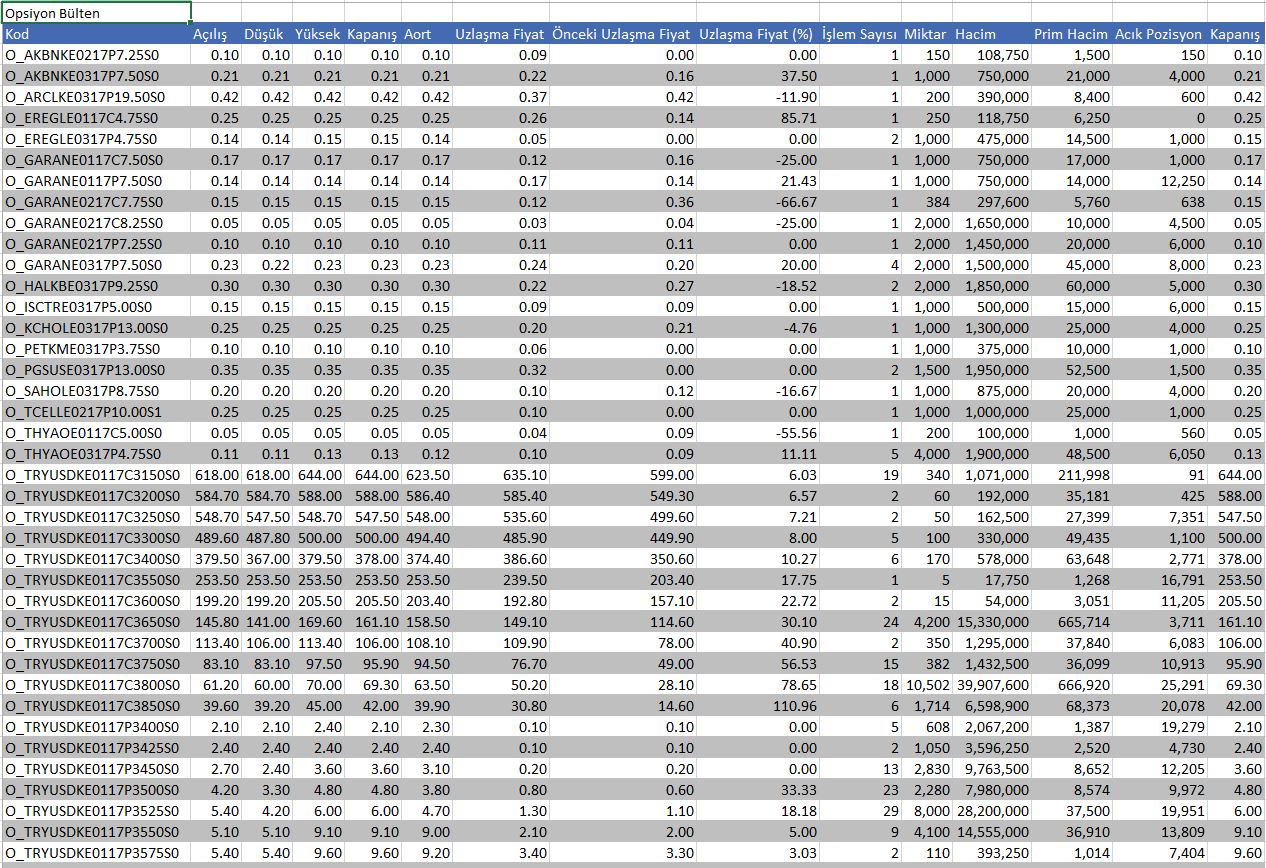The image size is (1266, 868).
Task: Click the 'Kod' column header
Action: point(96,34)
